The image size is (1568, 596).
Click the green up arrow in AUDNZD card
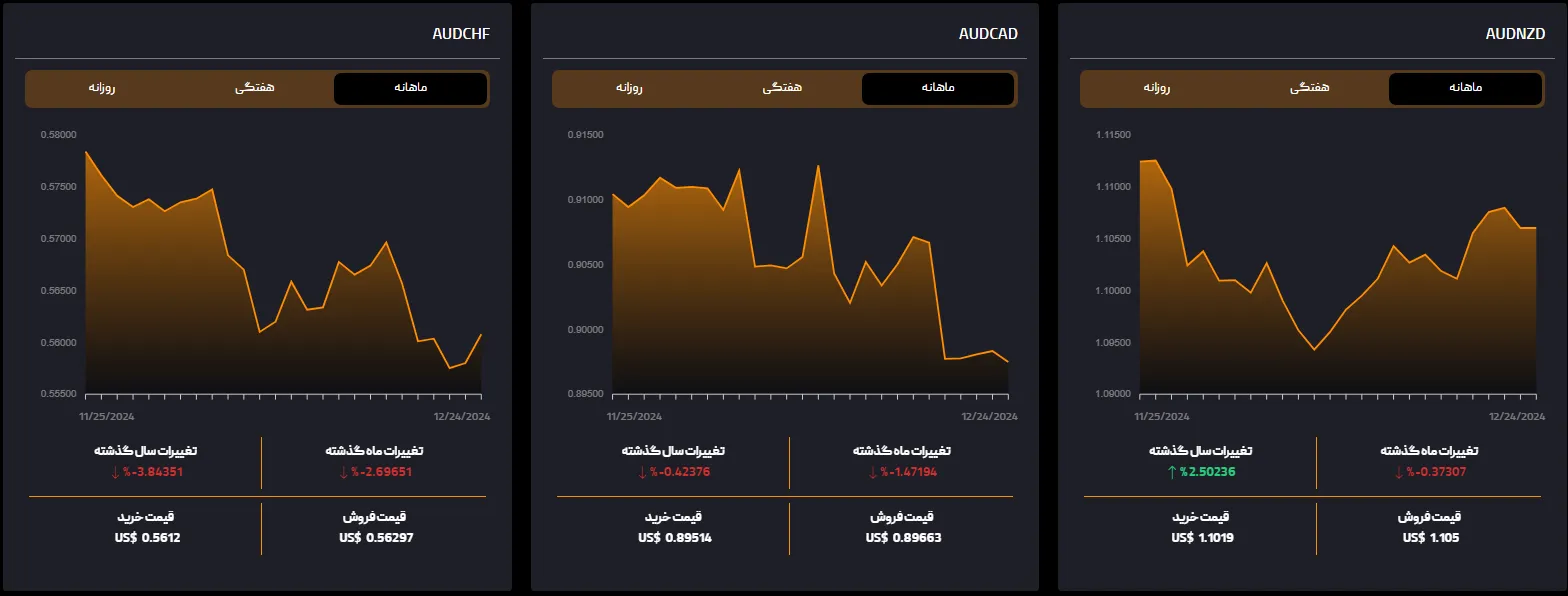point(1172,472)
